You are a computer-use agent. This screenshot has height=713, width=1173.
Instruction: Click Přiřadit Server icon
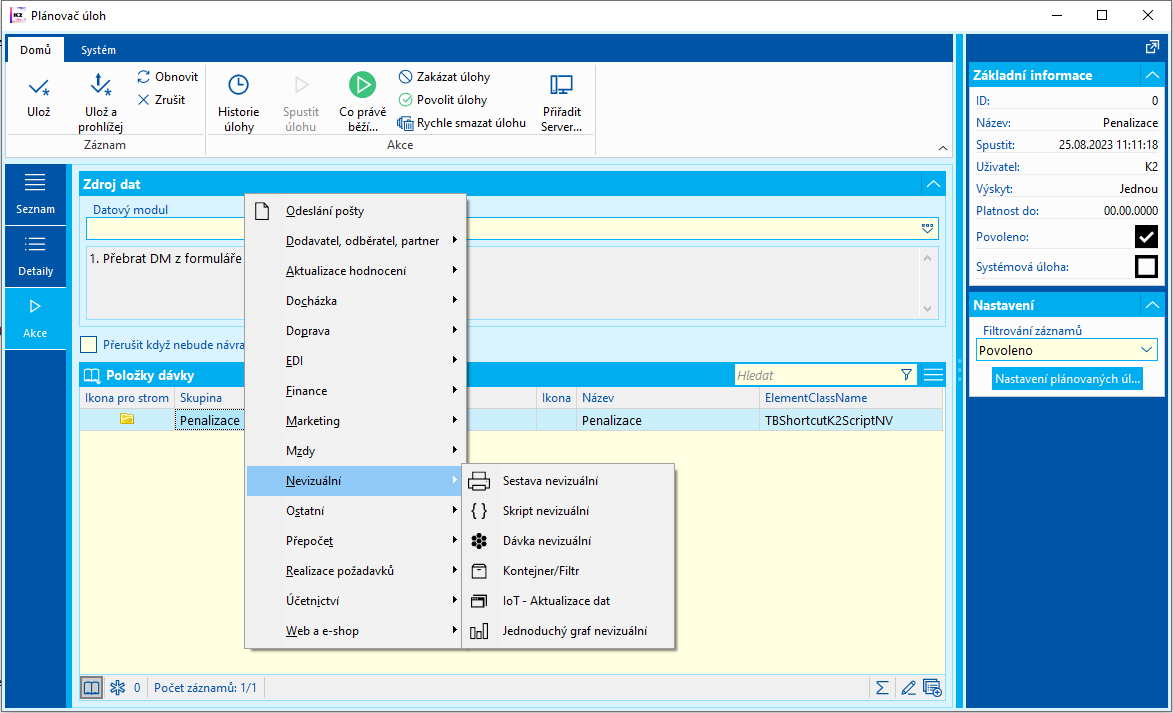[561, 86]
